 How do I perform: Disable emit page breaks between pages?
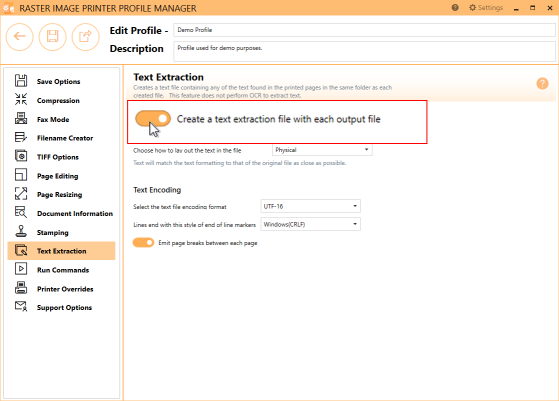[x=143, y=243]
